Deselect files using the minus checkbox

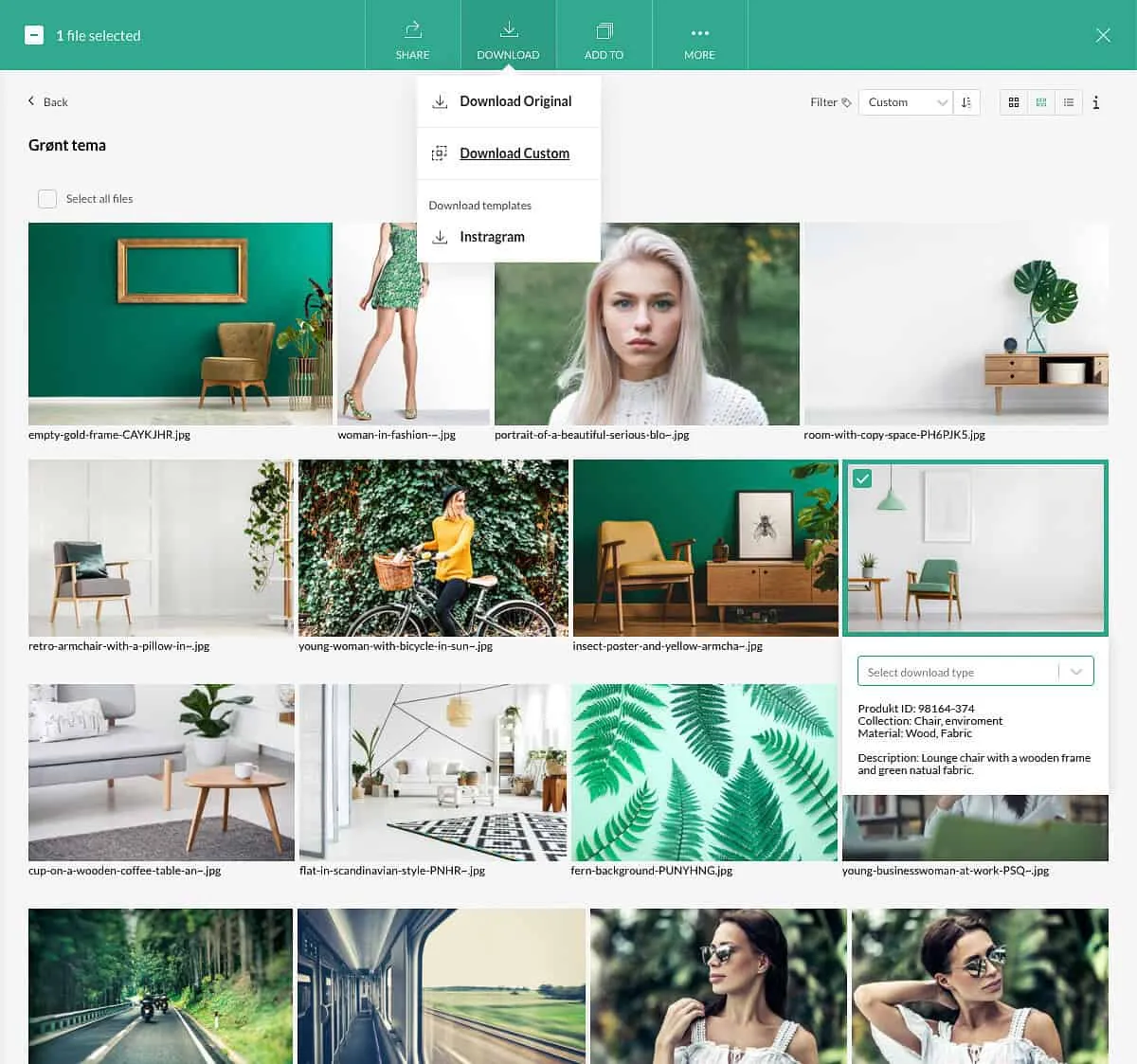pos(34,35)
